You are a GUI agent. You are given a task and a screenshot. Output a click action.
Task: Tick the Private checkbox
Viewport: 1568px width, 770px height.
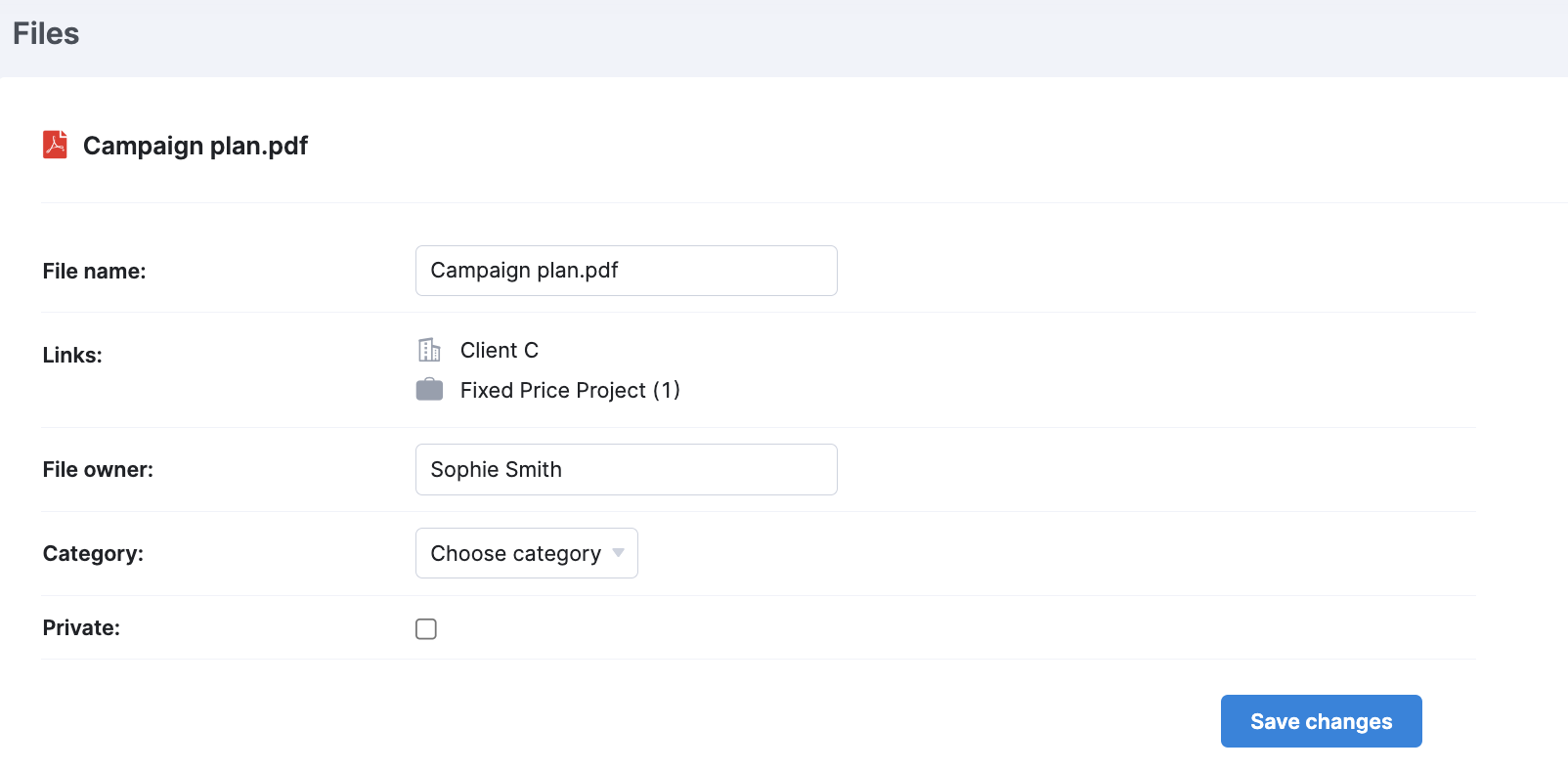coord(426,628)
